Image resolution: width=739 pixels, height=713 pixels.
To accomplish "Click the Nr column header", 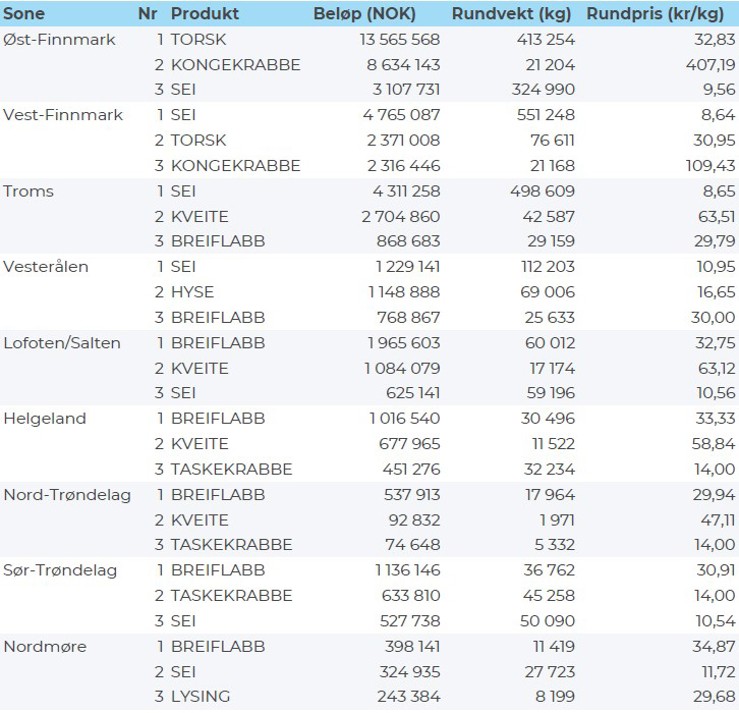I will coord(149,14).
